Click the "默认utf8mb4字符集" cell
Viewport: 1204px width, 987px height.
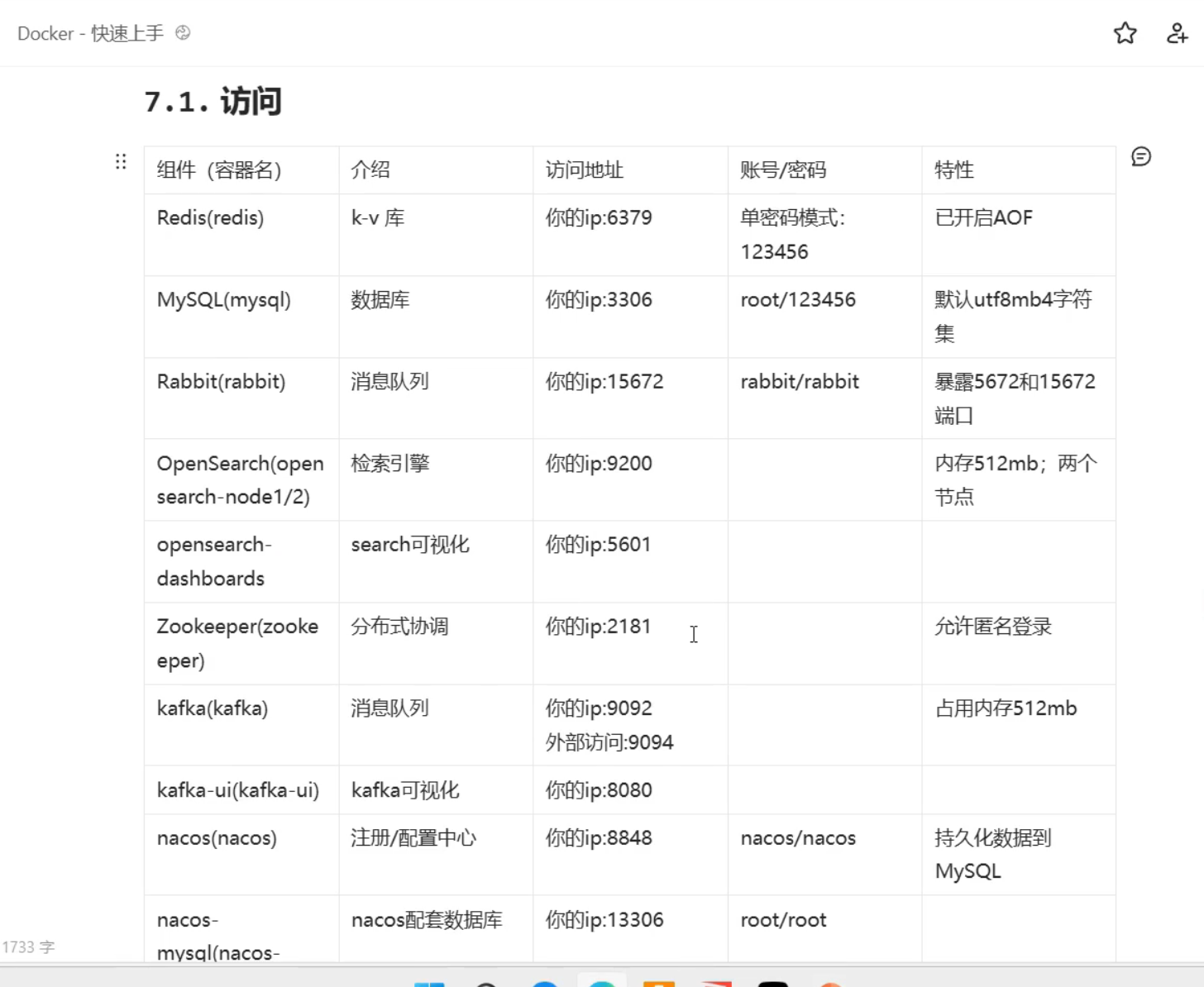point(1019,317)
